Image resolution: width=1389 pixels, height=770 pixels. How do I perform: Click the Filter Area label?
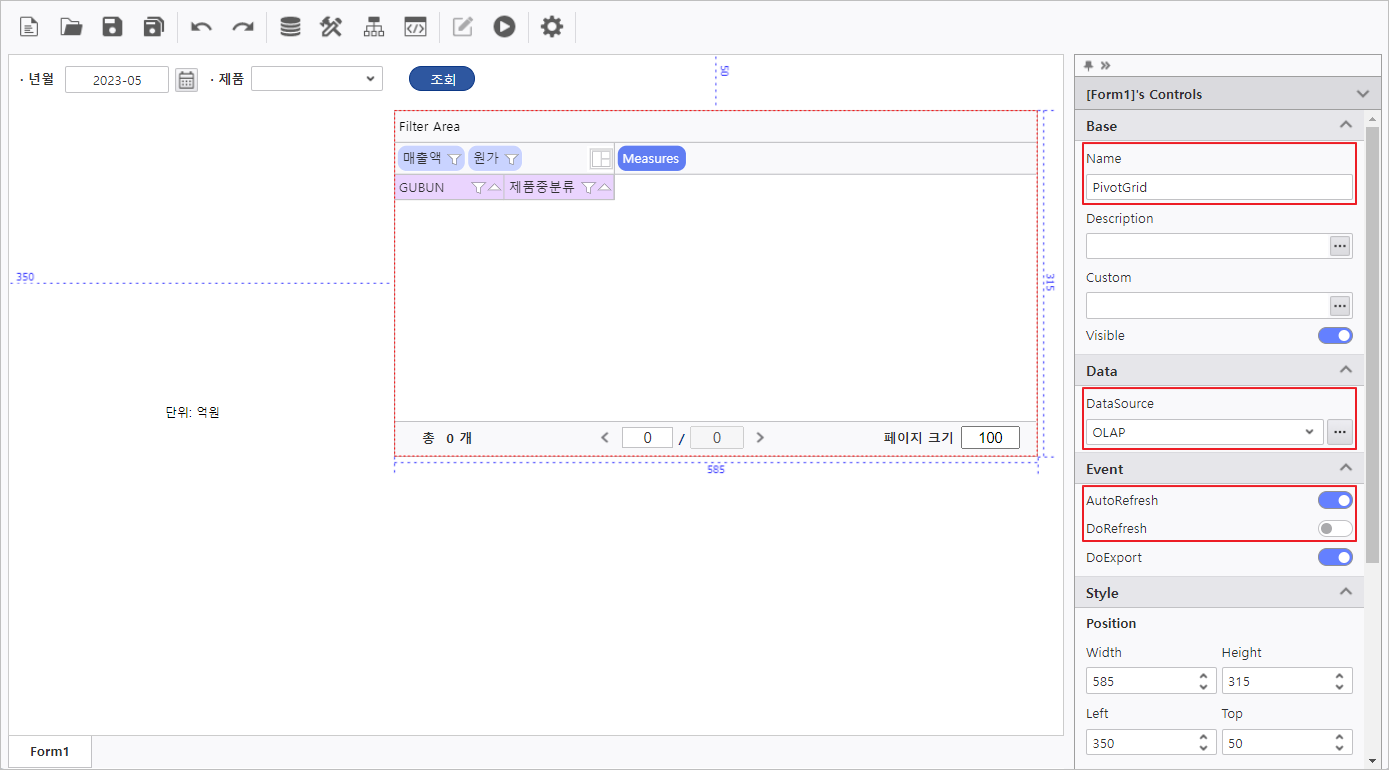(x=429, y=127)
